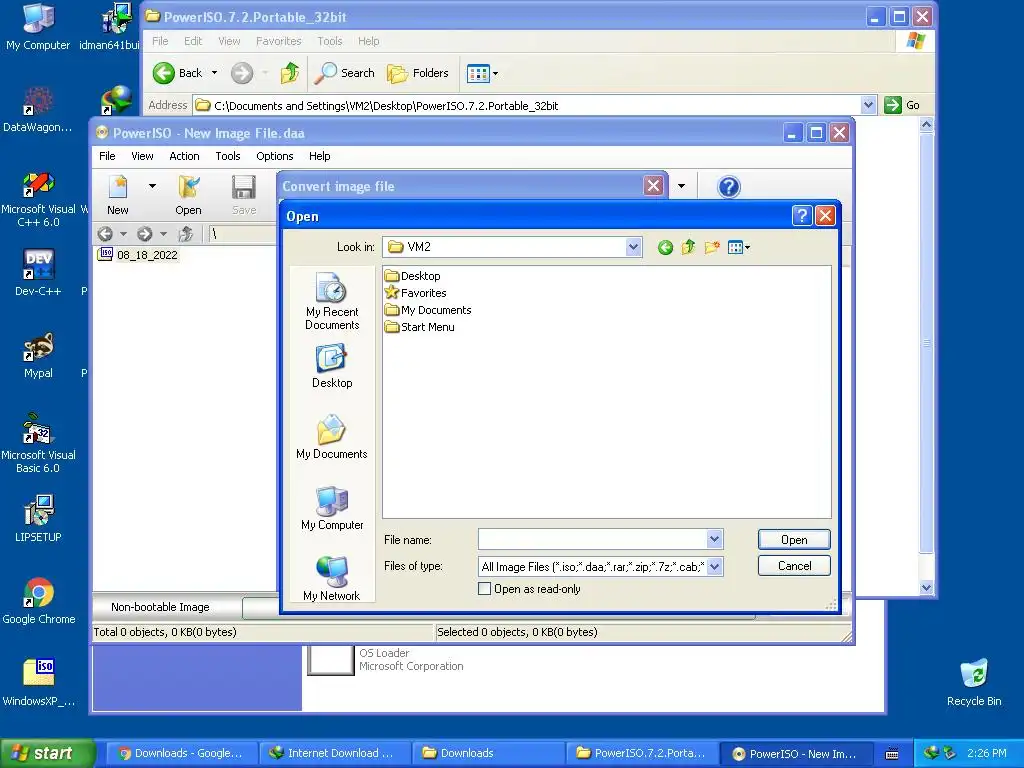Select Microsoft Visual Basic 6.0 shortcut
Screen dimensions: 1024x768
[38, 443]
